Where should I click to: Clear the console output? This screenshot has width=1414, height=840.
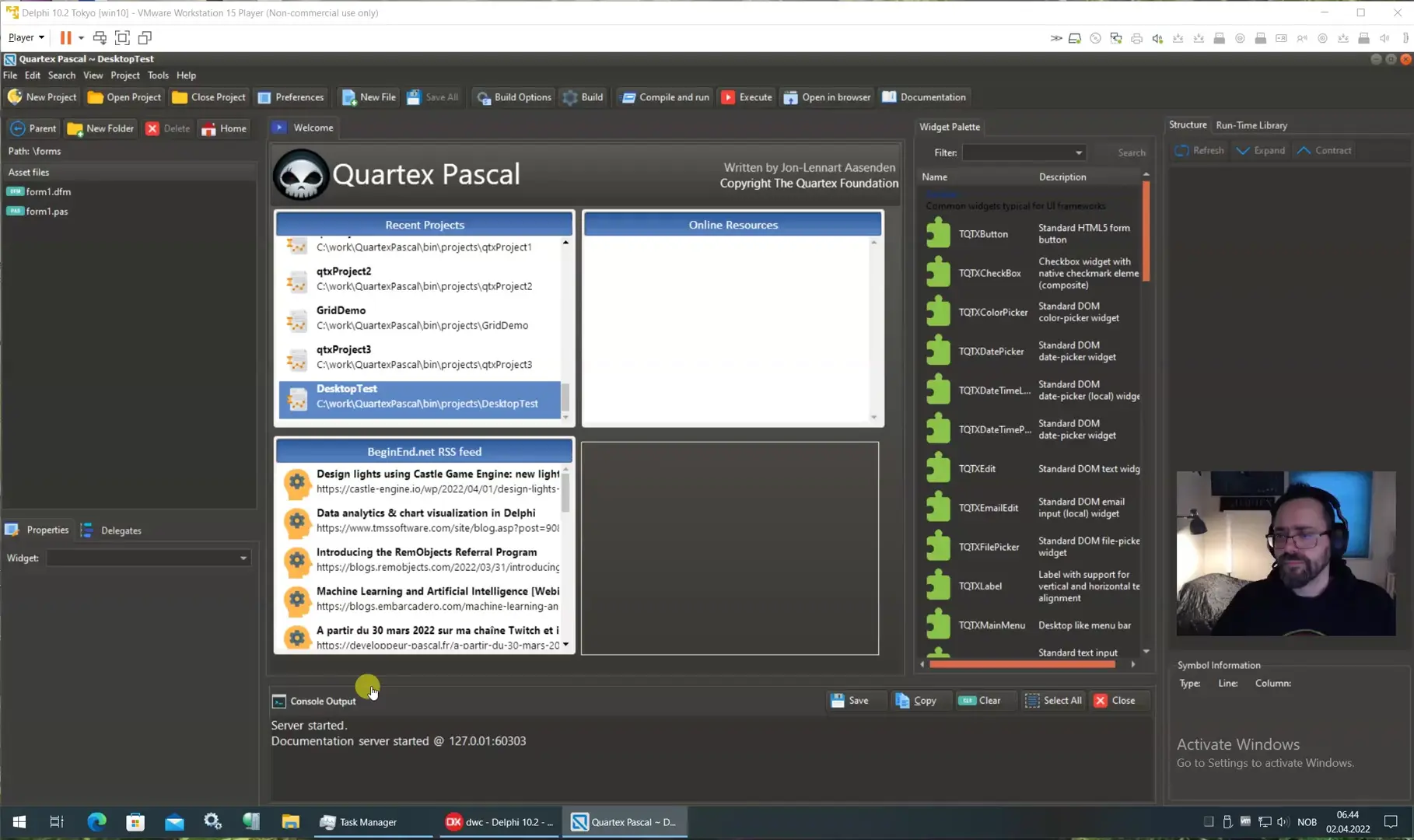click(x=980, y=701)
